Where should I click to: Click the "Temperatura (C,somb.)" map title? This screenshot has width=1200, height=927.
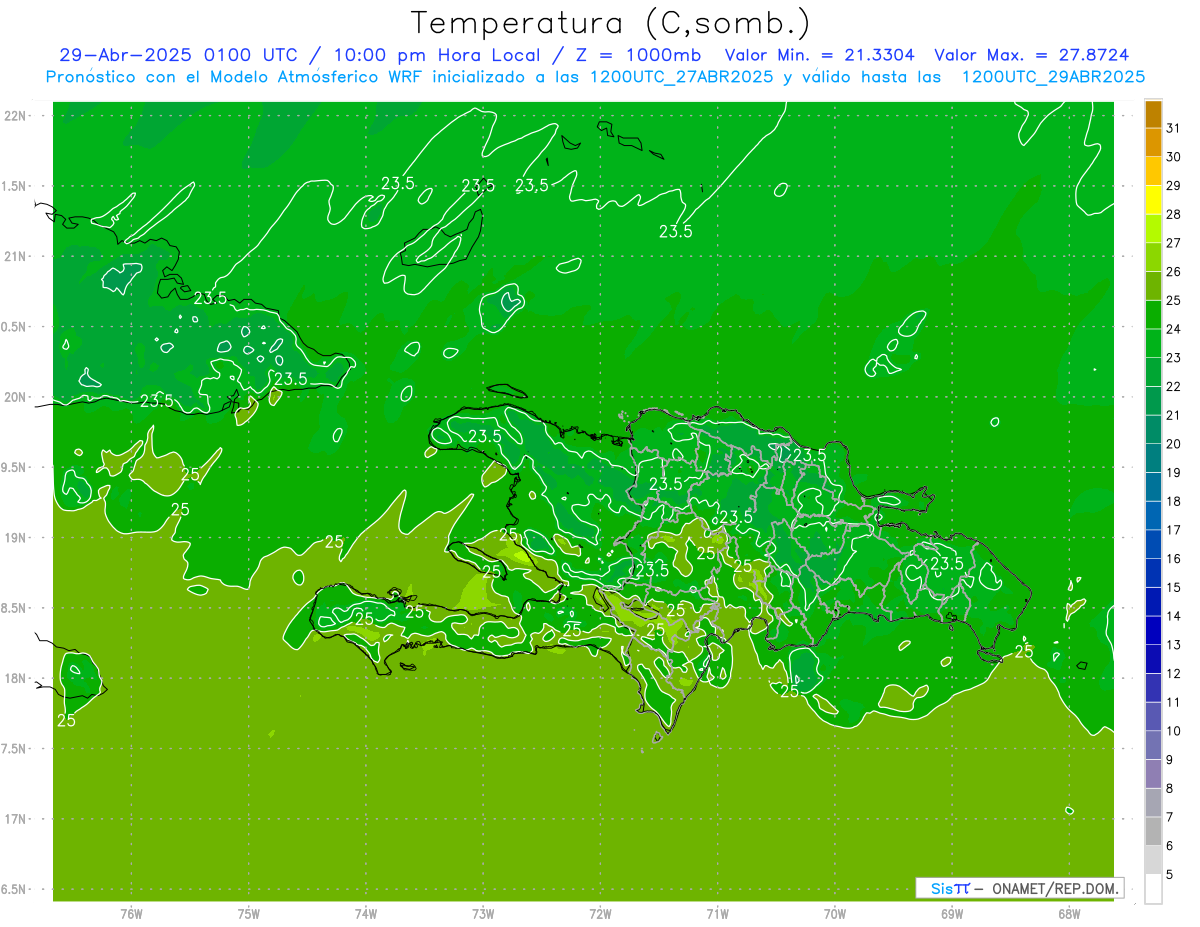[611, 23]
